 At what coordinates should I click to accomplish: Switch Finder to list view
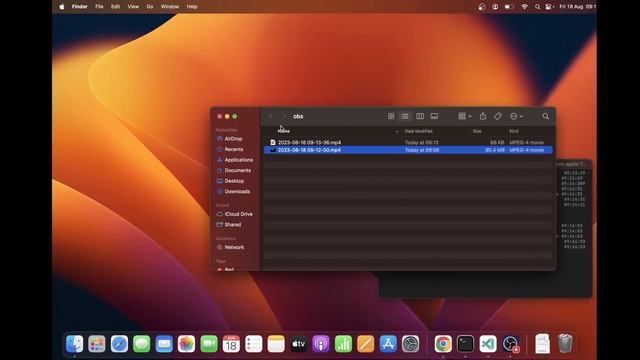pos(405,116)
